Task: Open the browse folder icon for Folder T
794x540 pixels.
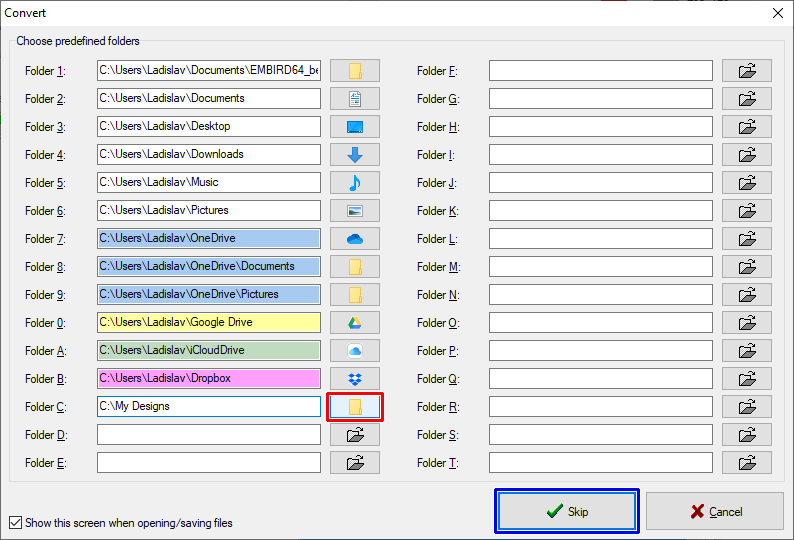Action: tap(747, 463)
